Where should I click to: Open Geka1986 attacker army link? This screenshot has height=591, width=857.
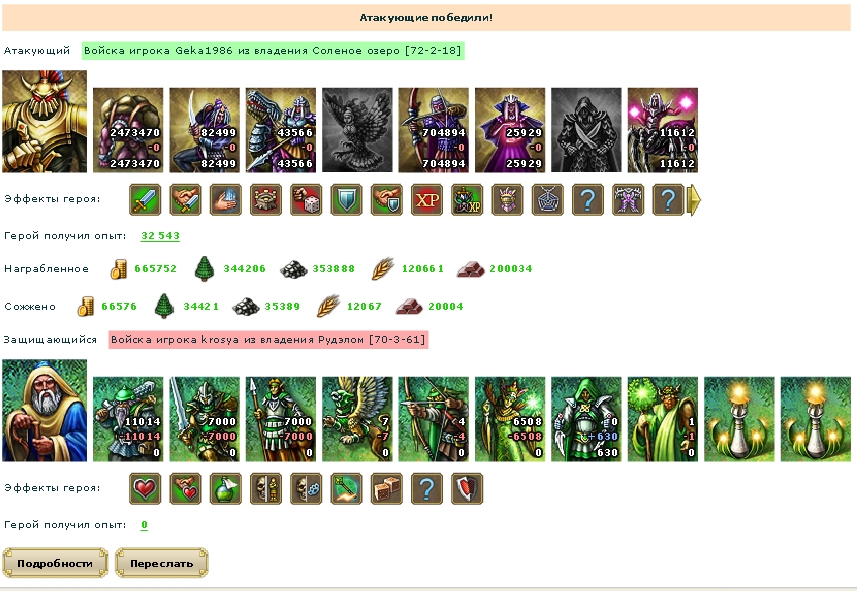pos(273,51)
